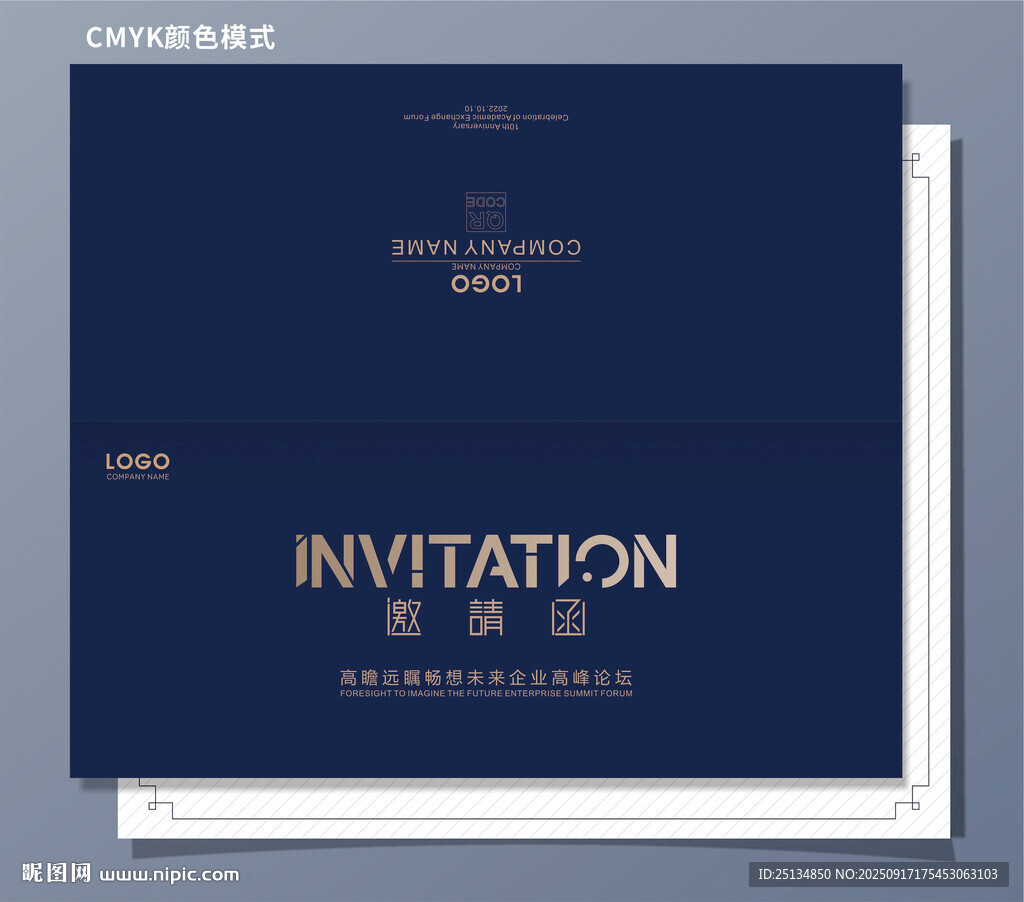Click the inverted "2022.10.10" date

coord(487,108)
